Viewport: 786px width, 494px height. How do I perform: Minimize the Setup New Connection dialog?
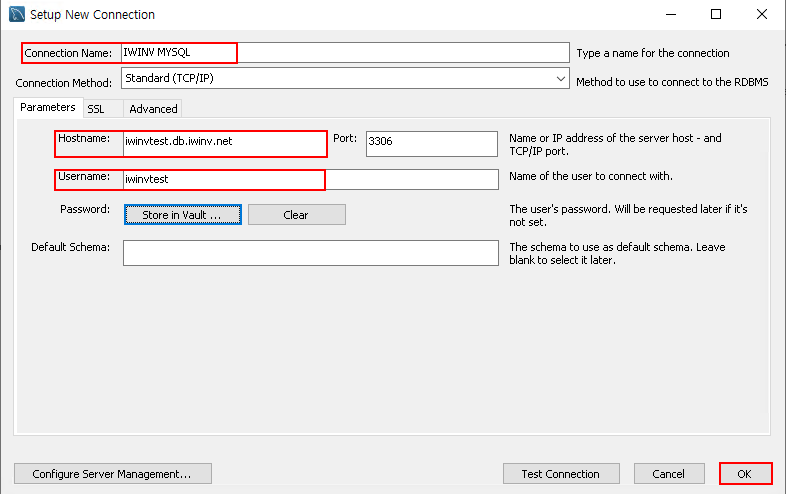671,15
